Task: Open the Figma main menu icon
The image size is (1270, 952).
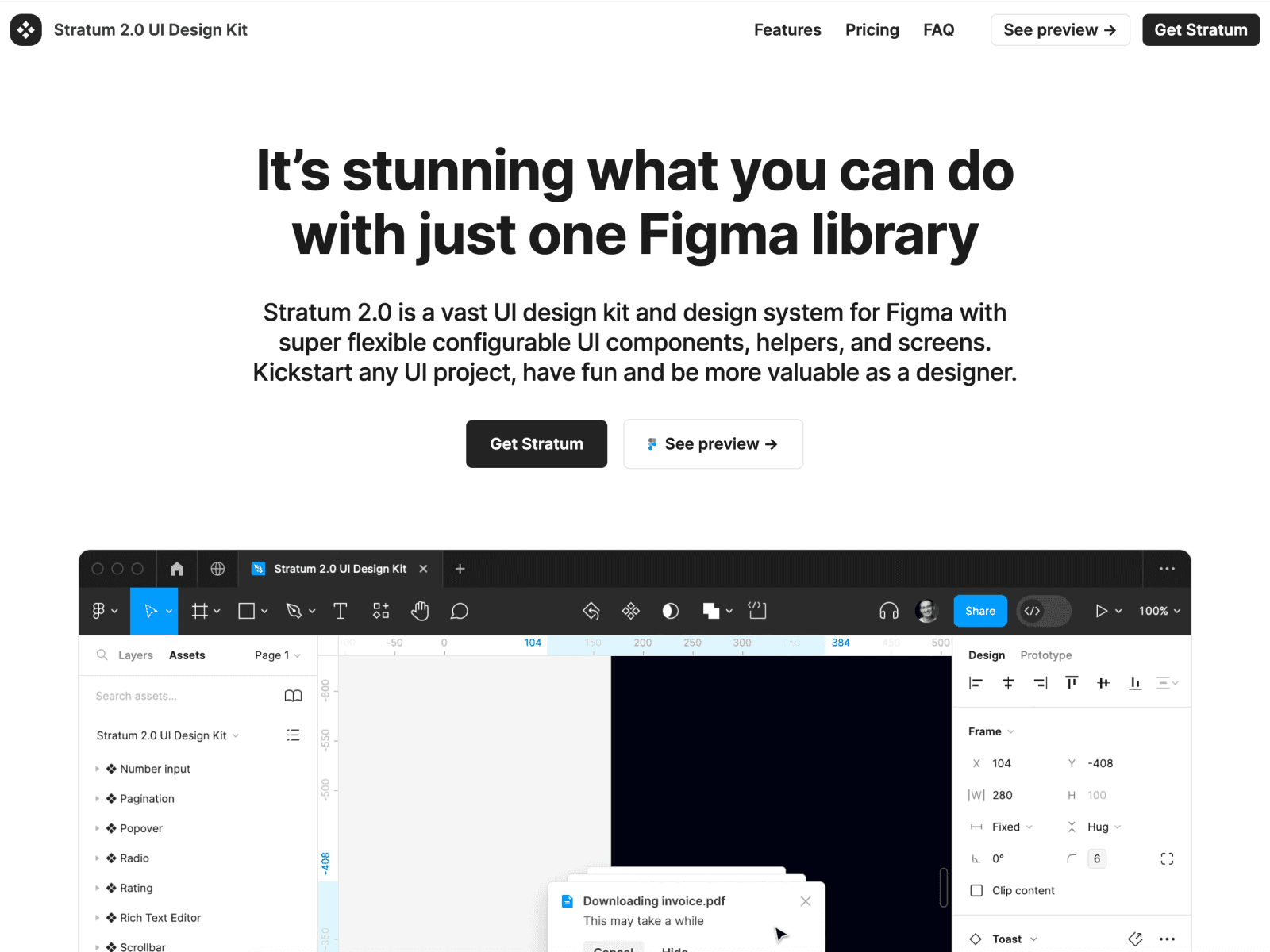Action: (x=104, y=611)
